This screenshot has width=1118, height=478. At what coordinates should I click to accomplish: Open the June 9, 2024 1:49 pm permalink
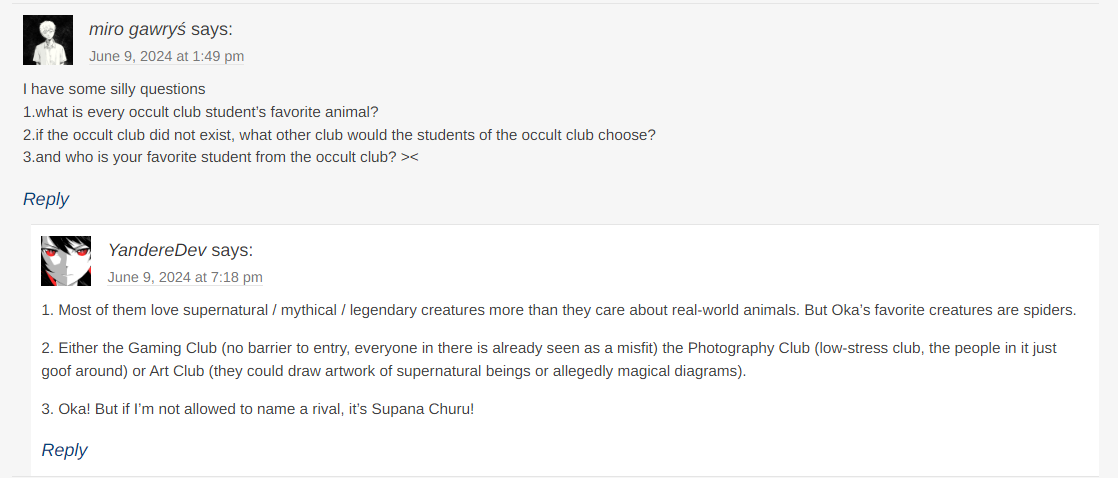(x=166, y=56)
